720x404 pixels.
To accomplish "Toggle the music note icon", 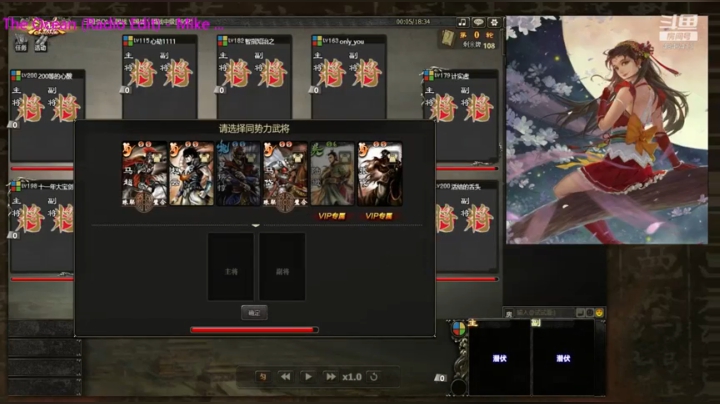I will point(462,22).
